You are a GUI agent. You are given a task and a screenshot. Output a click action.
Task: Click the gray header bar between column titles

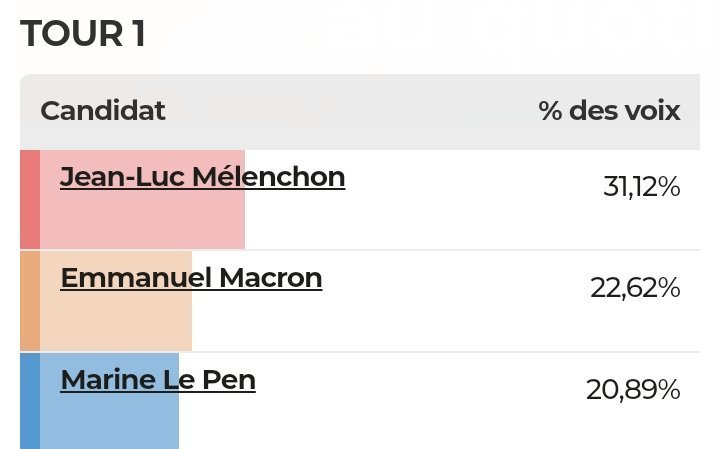pyautogui.click(x=350, y=110)
